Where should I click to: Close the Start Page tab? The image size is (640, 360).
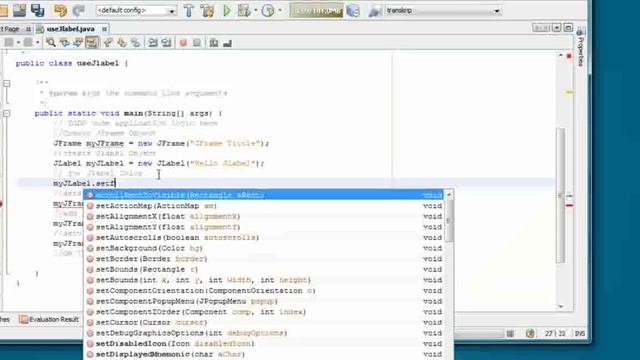click(x=28, y=29)
